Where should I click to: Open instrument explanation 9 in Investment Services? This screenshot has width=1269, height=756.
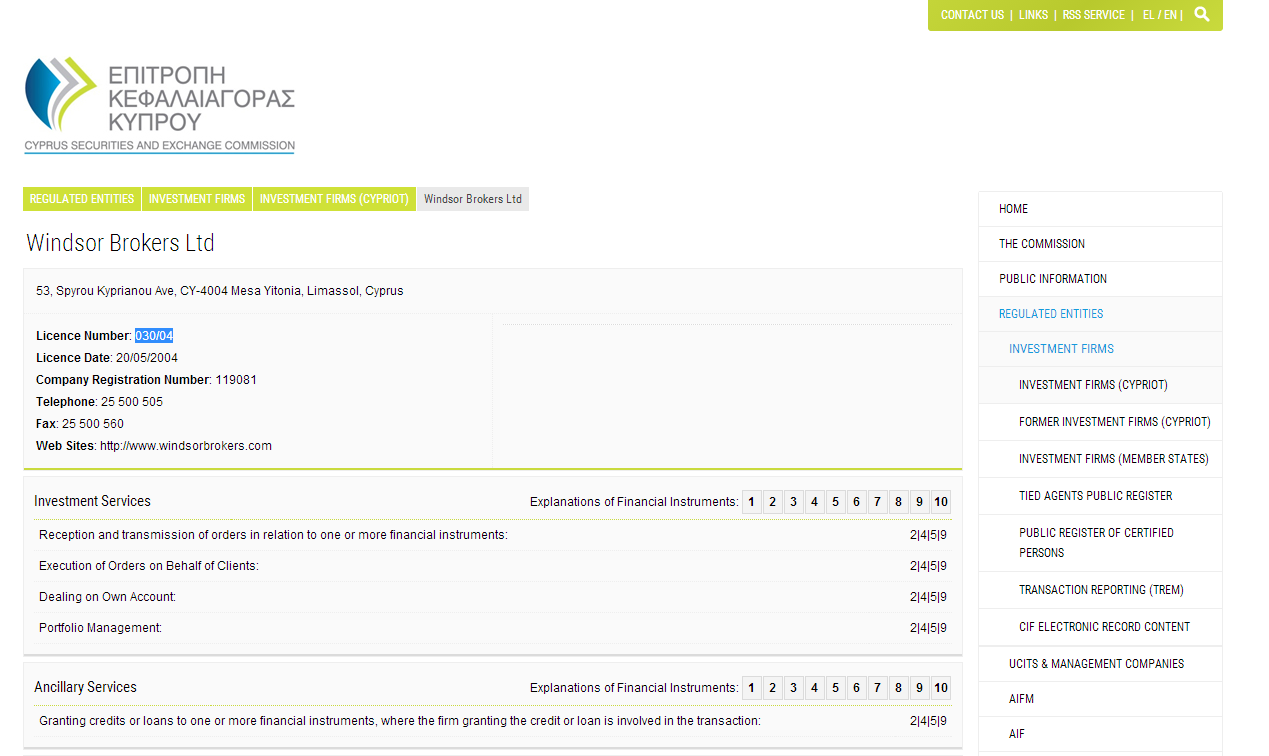(x=920, y=502)
